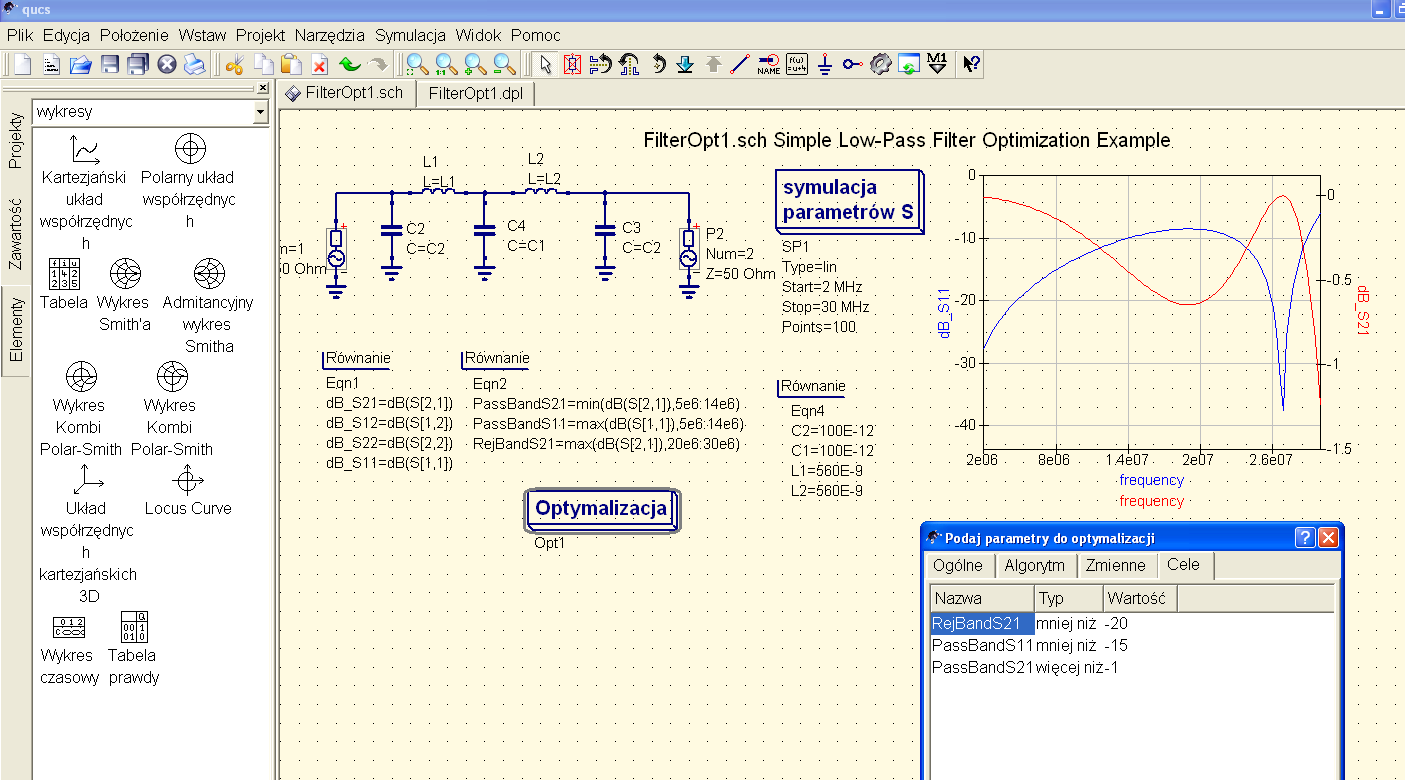Select the wire drawing tool
The height and width of the screenshot is (780, 1405).
(740, 65)
